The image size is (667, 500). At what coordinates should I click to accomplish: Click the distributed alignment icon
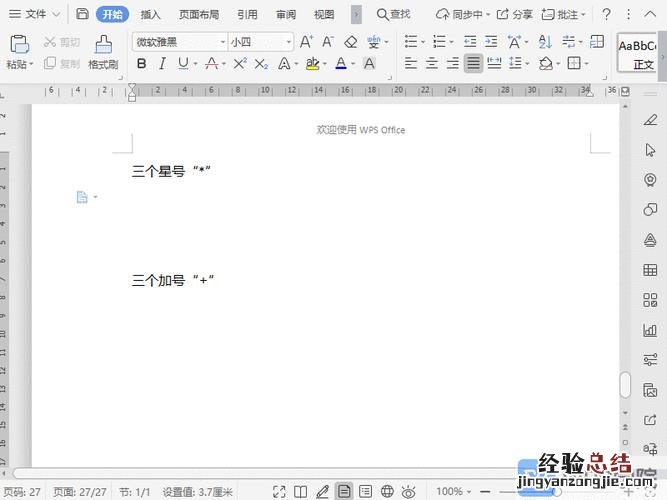pyautogui.click(x=494, y=64)
